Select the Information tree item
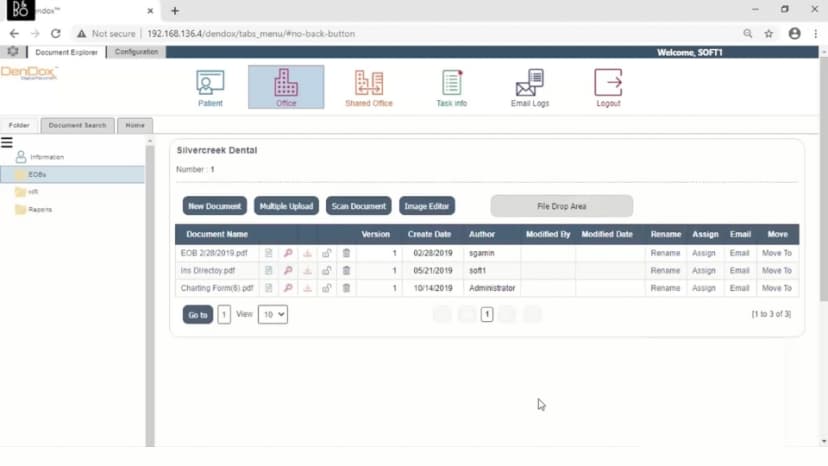The height and width of the screenshot is (466, 828). click(40, 157)
